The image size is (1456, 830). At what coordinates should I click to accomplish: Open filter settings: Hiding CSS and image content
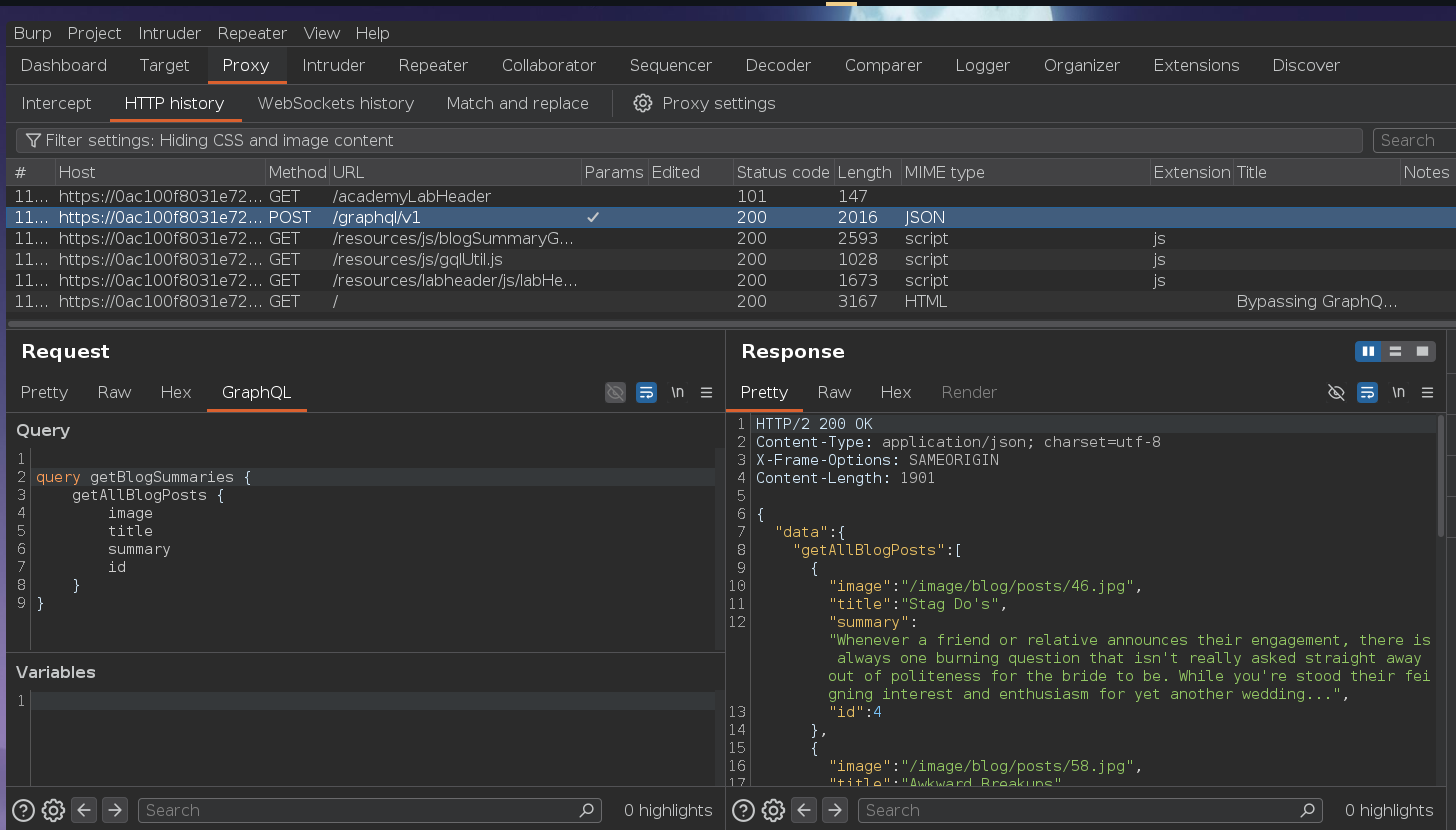pos(689,140)
